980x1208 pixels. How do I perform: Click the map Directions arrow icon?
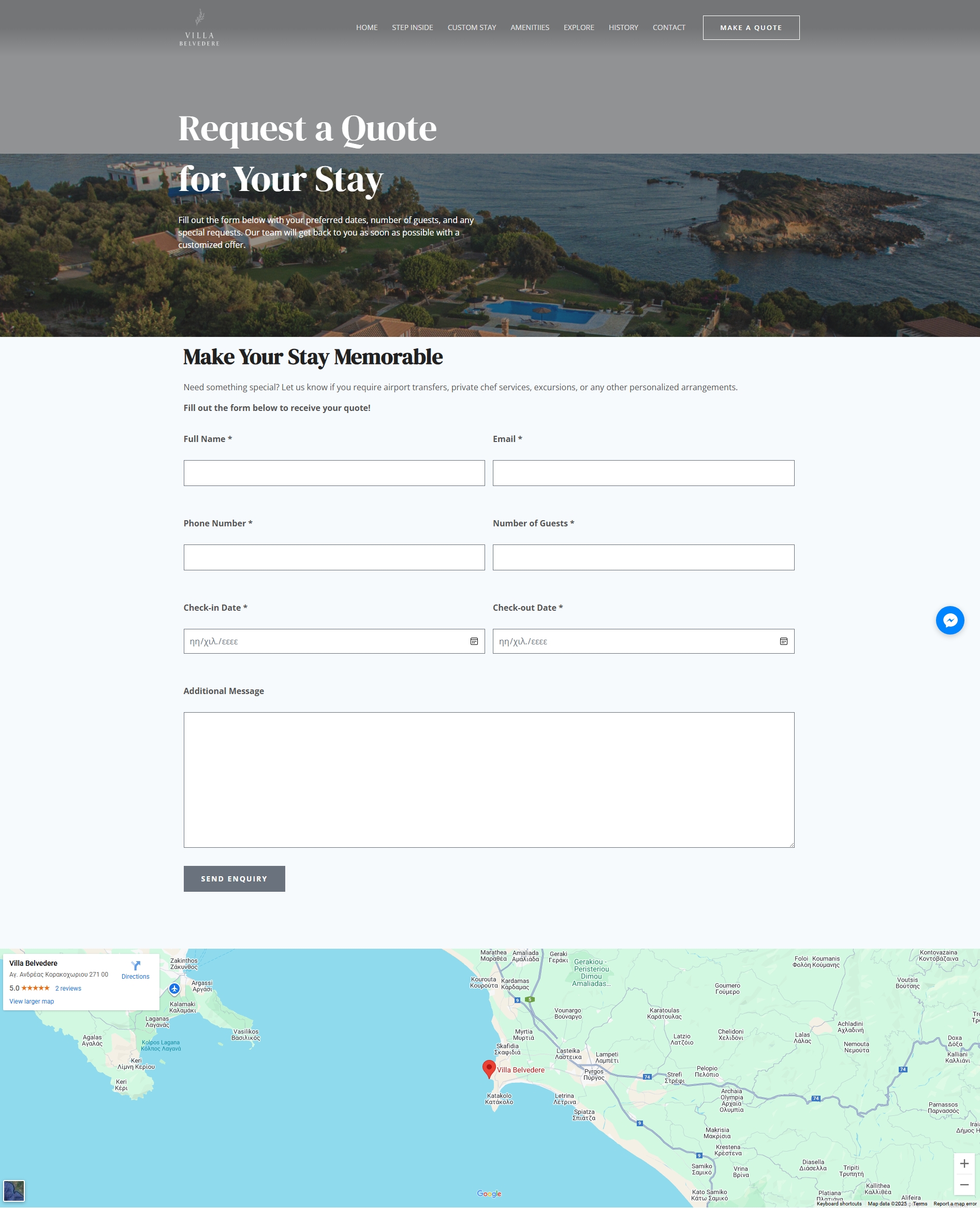click(x=136, y=965)
